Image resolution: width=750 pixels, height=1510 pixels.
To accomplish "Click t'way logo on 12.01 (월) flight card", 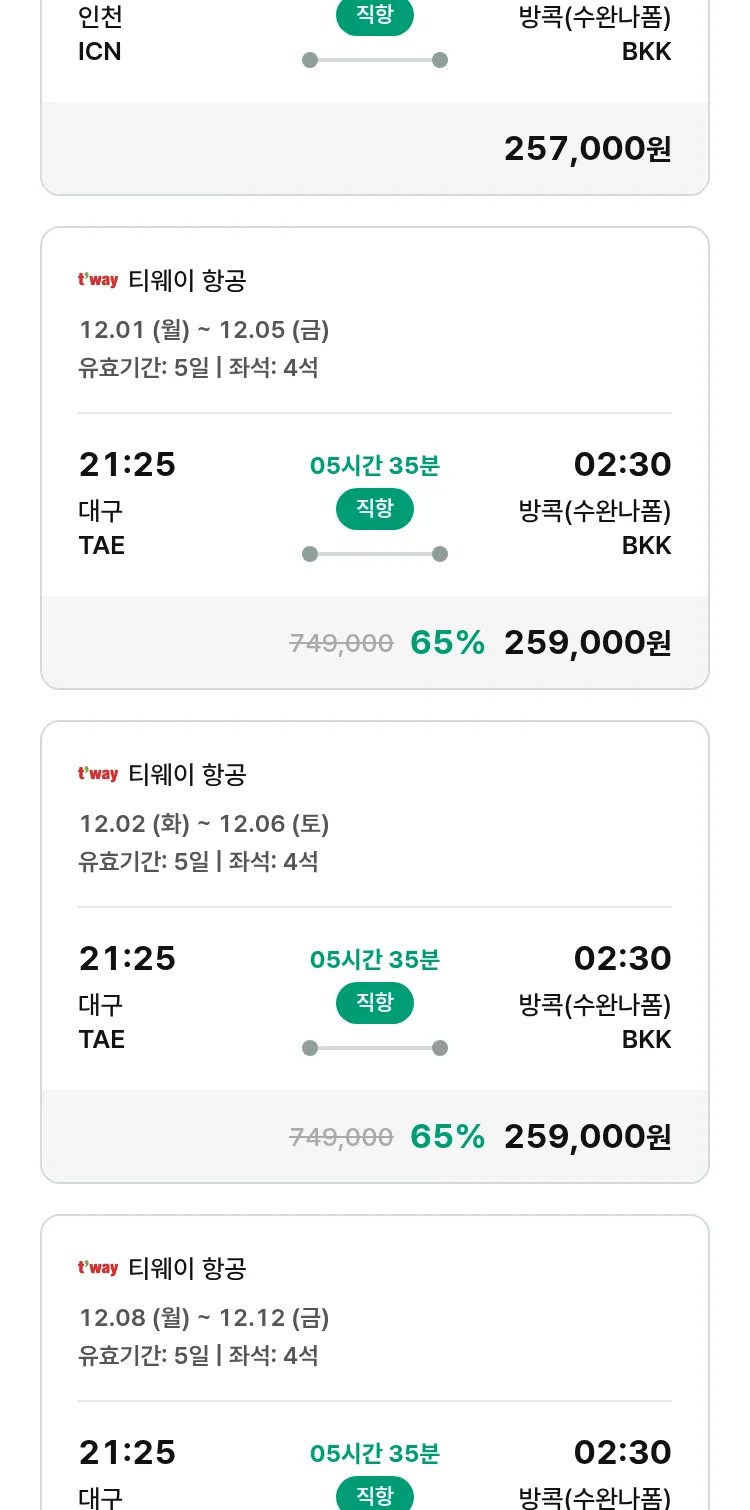I will 98,280.
